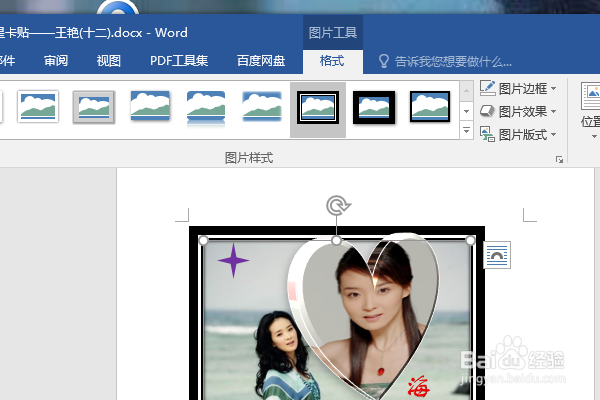This screenshot has width=600, height=400.
Task: Click the picture rotation handle
Action: 338,206
